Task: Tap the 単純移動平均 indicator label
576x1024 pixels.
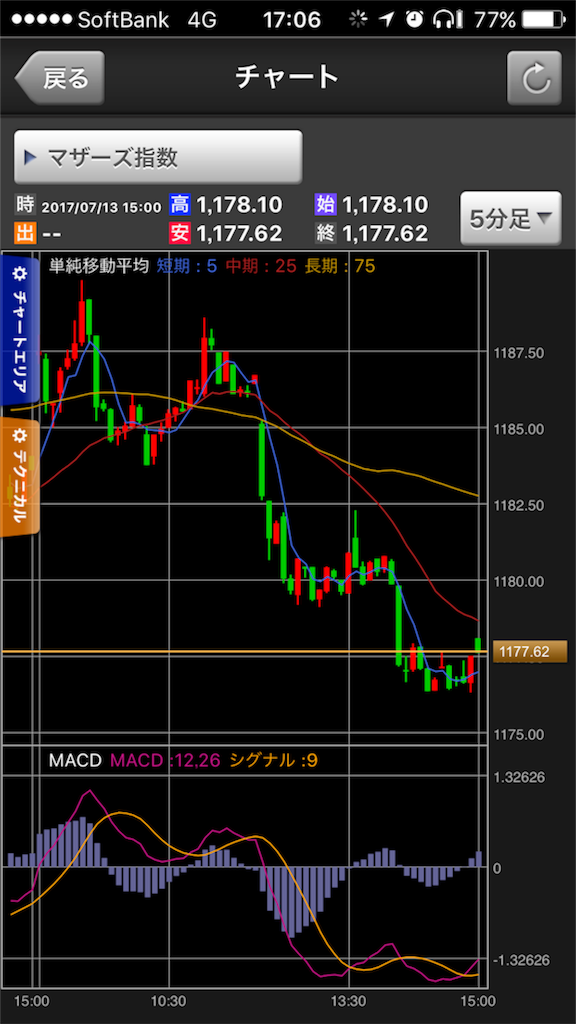Action: point(99,266)
